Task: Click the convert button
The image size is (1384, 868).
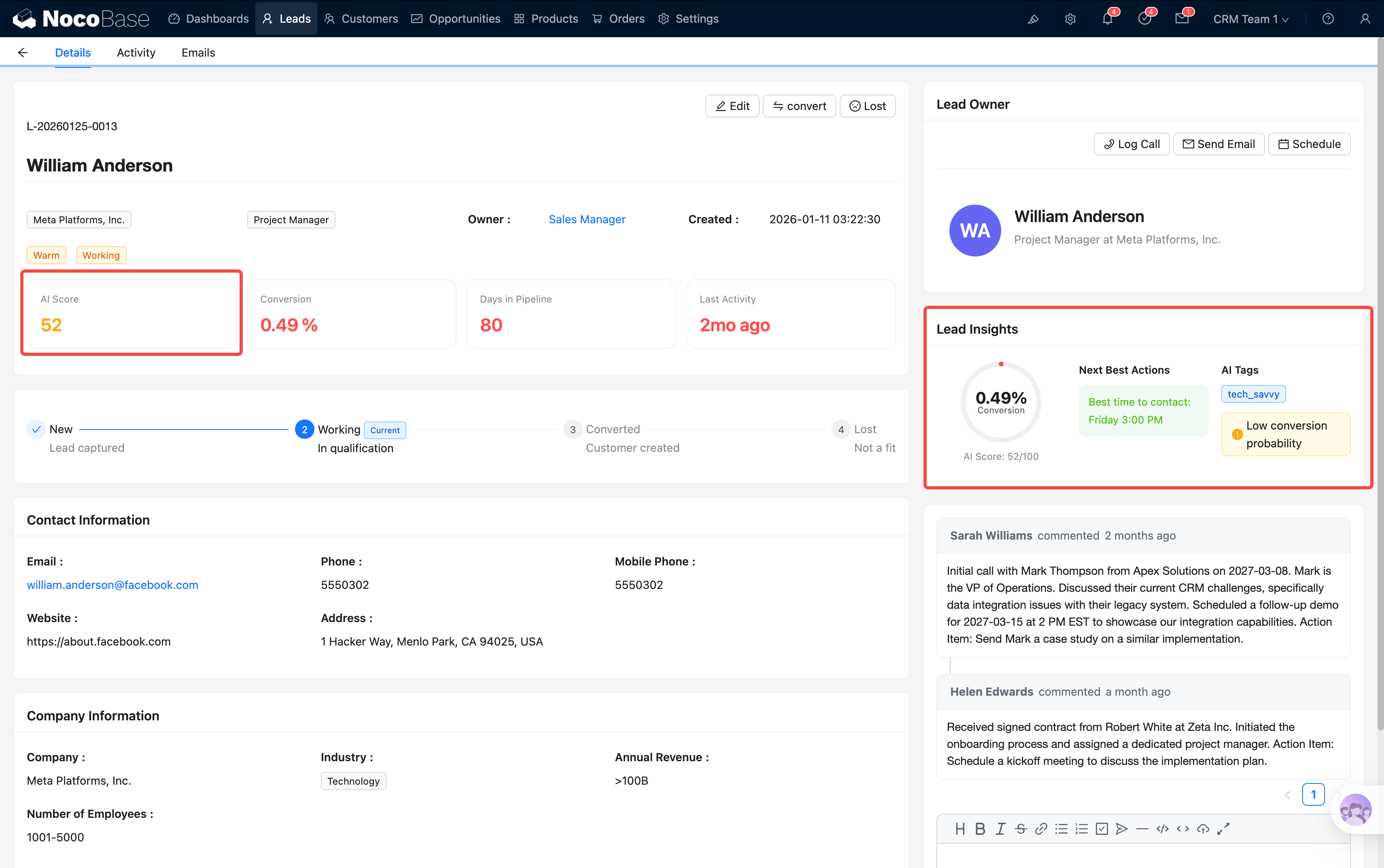Action: pos(799,106)
